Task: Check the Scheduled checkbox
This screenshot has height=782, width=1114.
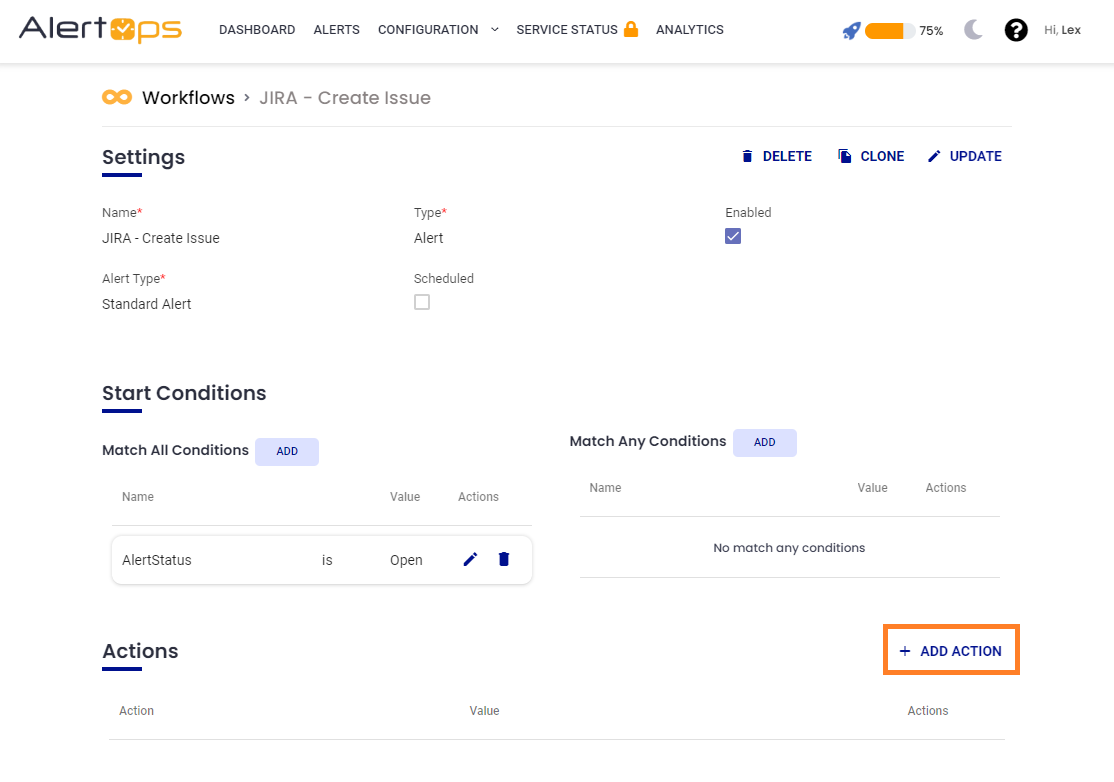Action: pyautogui.click(x=422, y=302)
